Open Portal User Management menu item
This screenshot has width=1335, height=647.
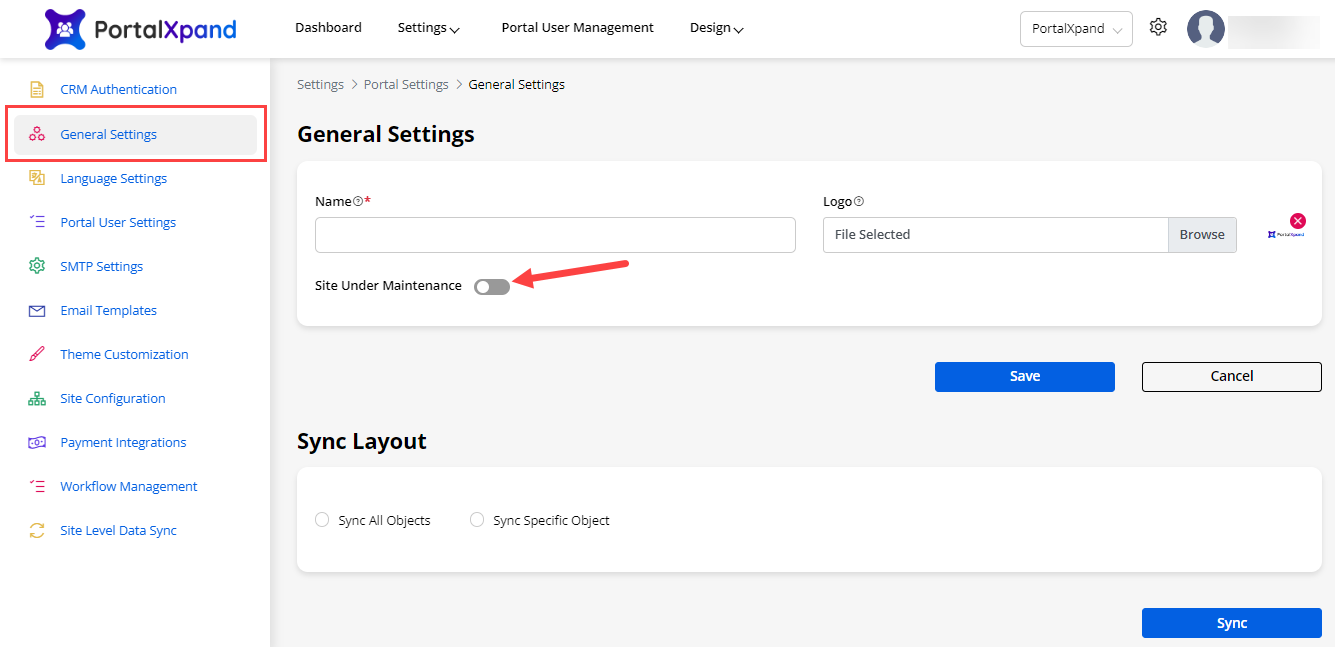(x=577, y=28)
